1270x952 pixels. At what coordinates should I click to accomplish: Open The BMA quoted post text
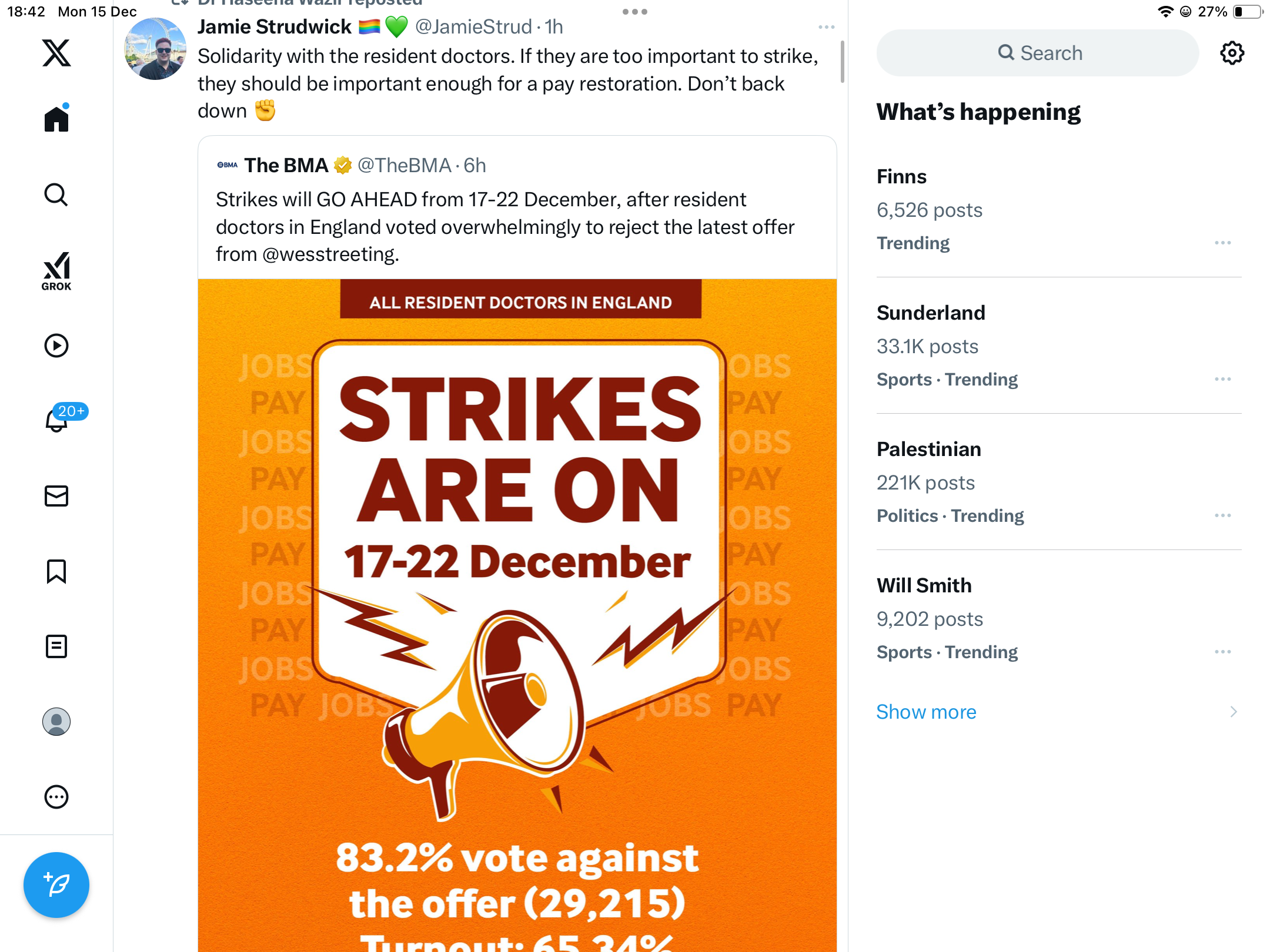tap(506, 227)
